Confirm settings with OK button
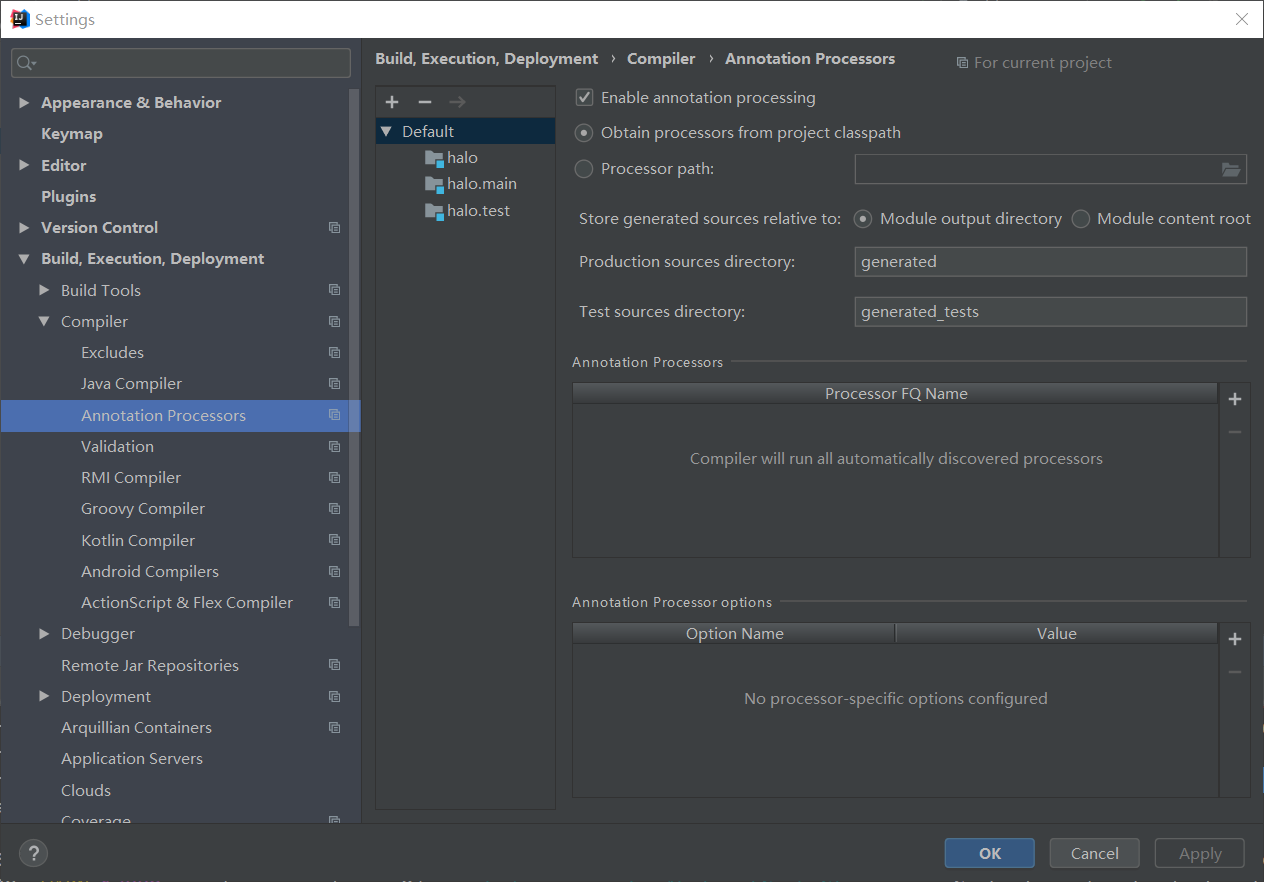This screenshot has width=1264, height=882. coord(990,853)
